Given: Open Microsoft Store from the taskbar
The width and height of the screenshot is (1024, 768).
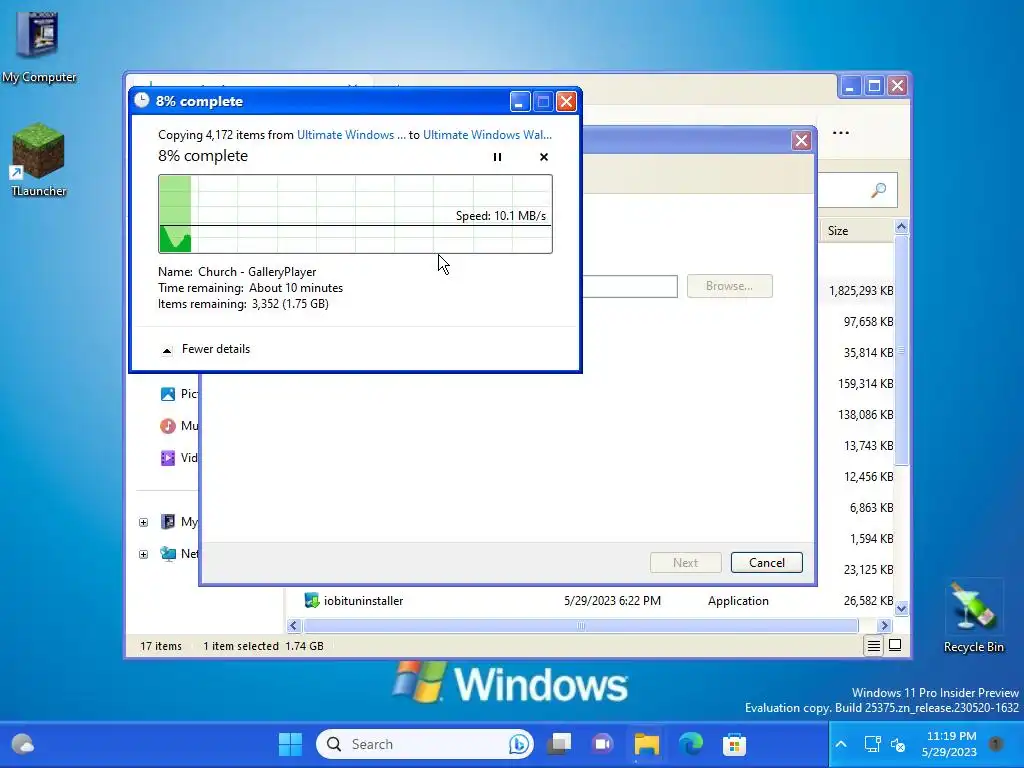Looking at the screenshot, I should coord(734,744).
